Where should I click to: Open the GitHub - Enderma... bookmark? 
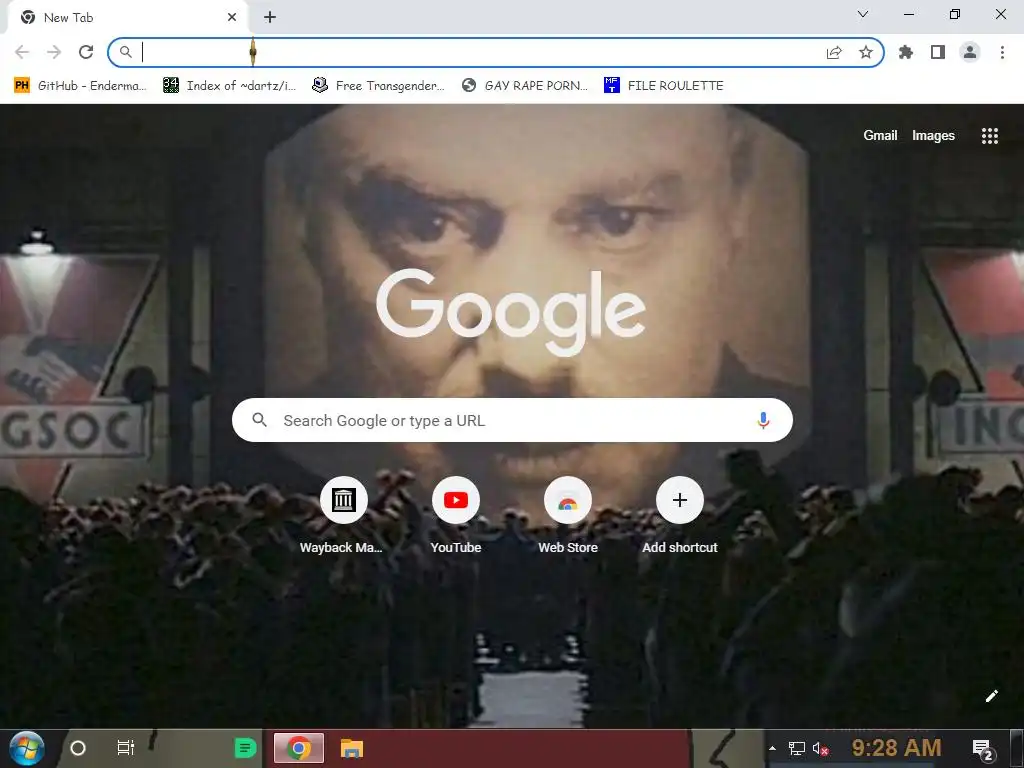click(x=80, y=86)
